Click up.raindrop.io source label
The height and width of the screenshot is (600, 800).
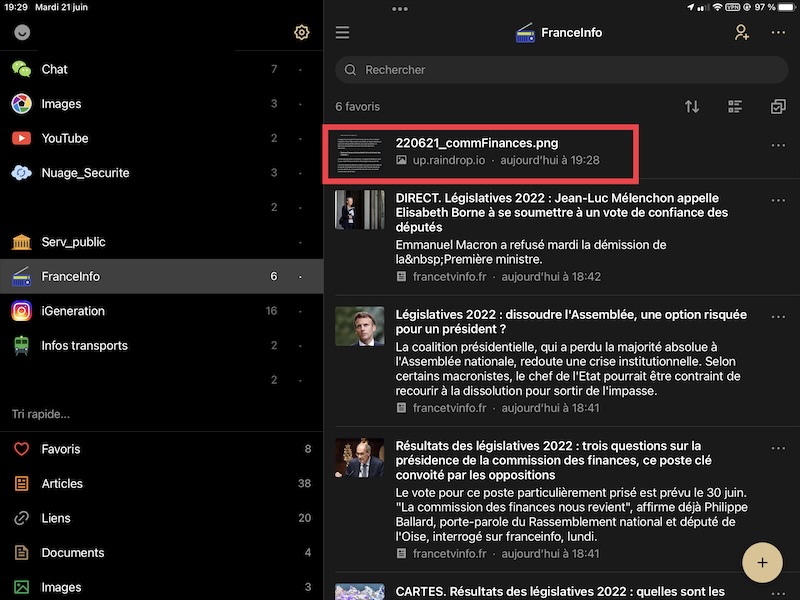[x=448, y=160]
